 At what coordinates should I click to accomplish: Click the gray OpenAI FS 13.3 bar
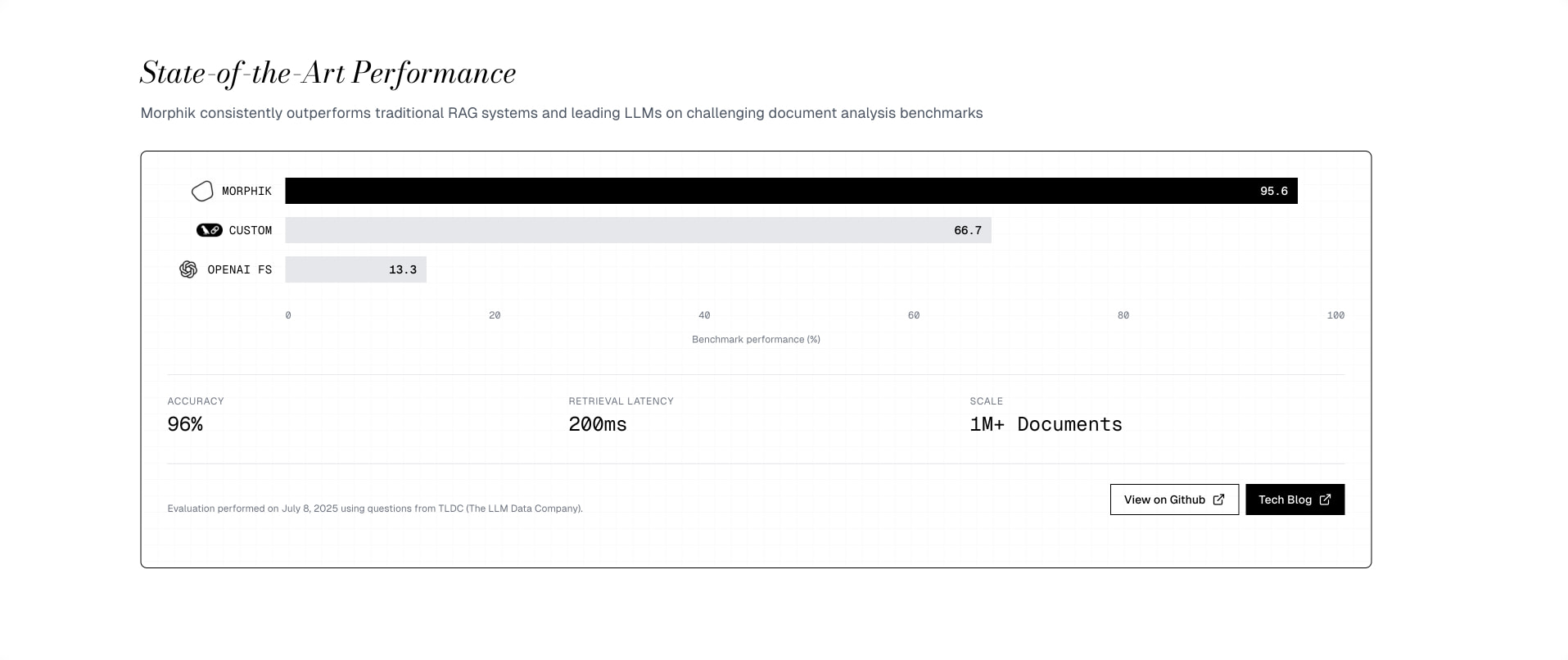[x=355, y=269]
